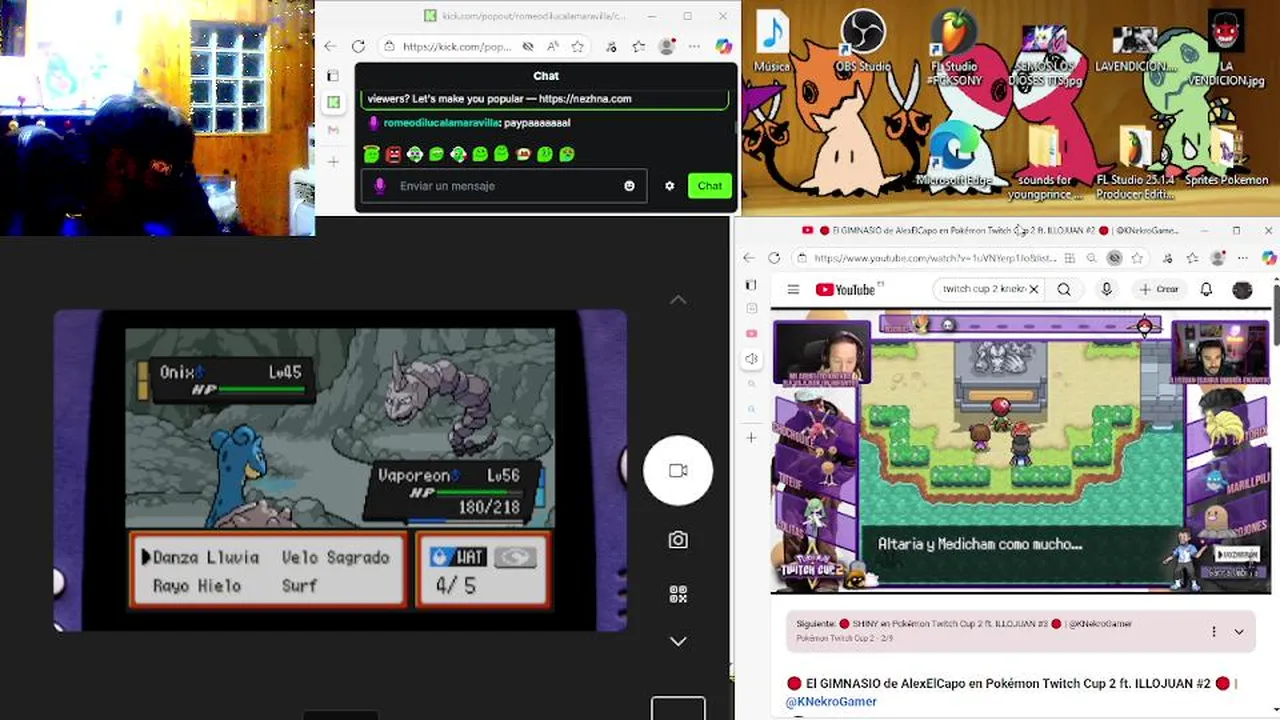Open the Microsoft Edge desktop shortcut

[x=953, y=155]
